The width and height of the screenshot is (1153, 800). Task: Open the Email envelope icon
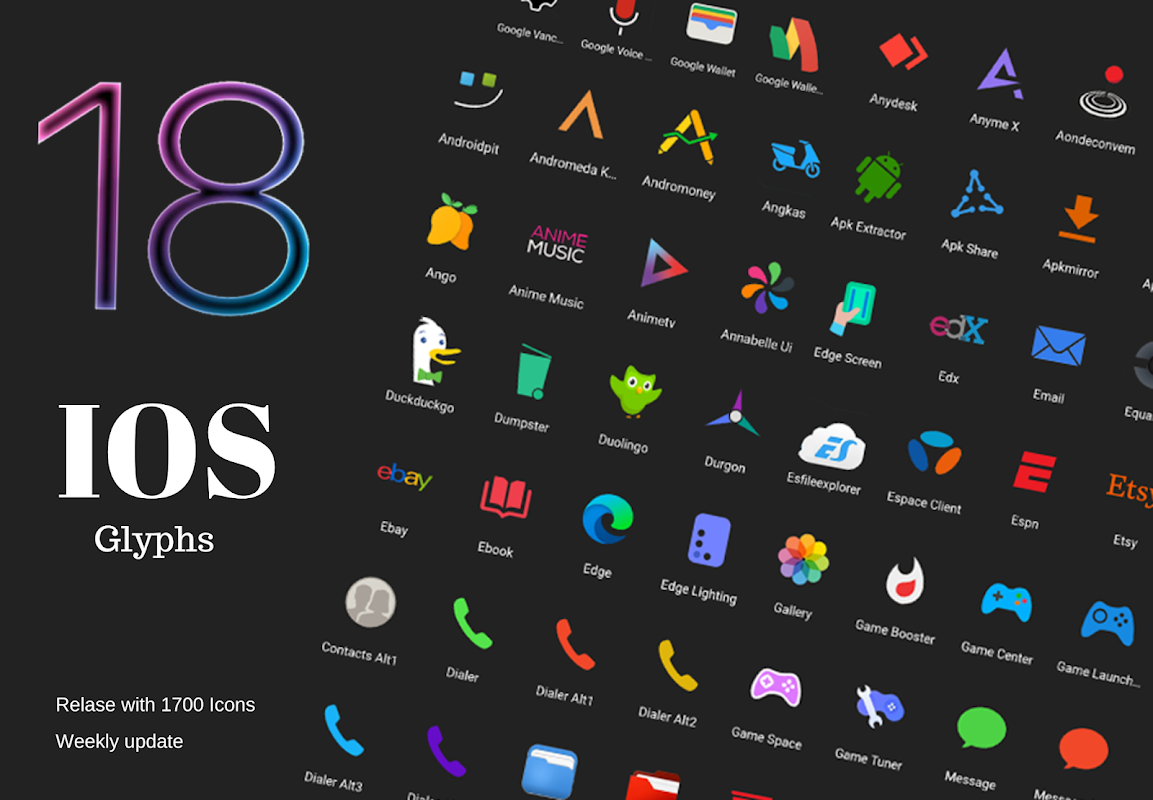pyautogui.click(x=1059, y=346)
